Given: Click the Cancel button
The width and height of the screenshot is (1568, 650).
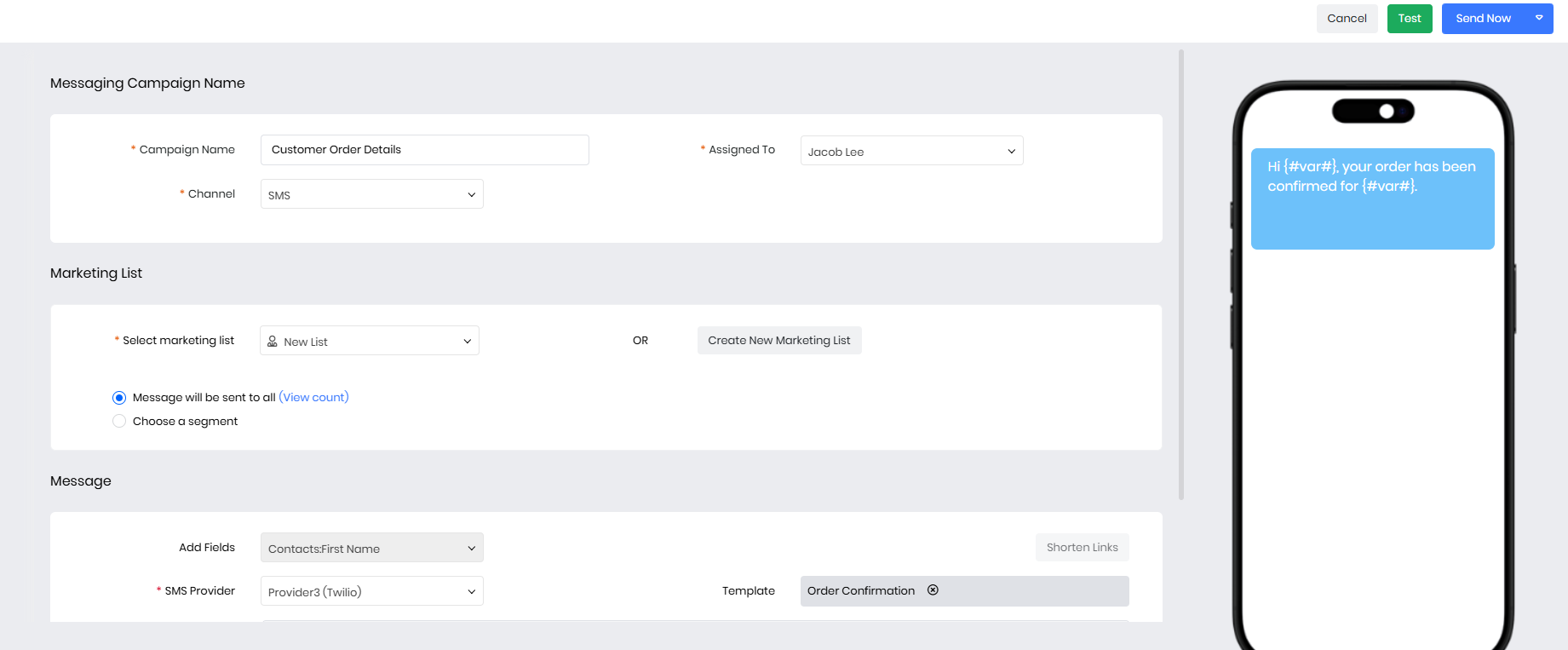Looking at the screenshot, I should 1347,18.
